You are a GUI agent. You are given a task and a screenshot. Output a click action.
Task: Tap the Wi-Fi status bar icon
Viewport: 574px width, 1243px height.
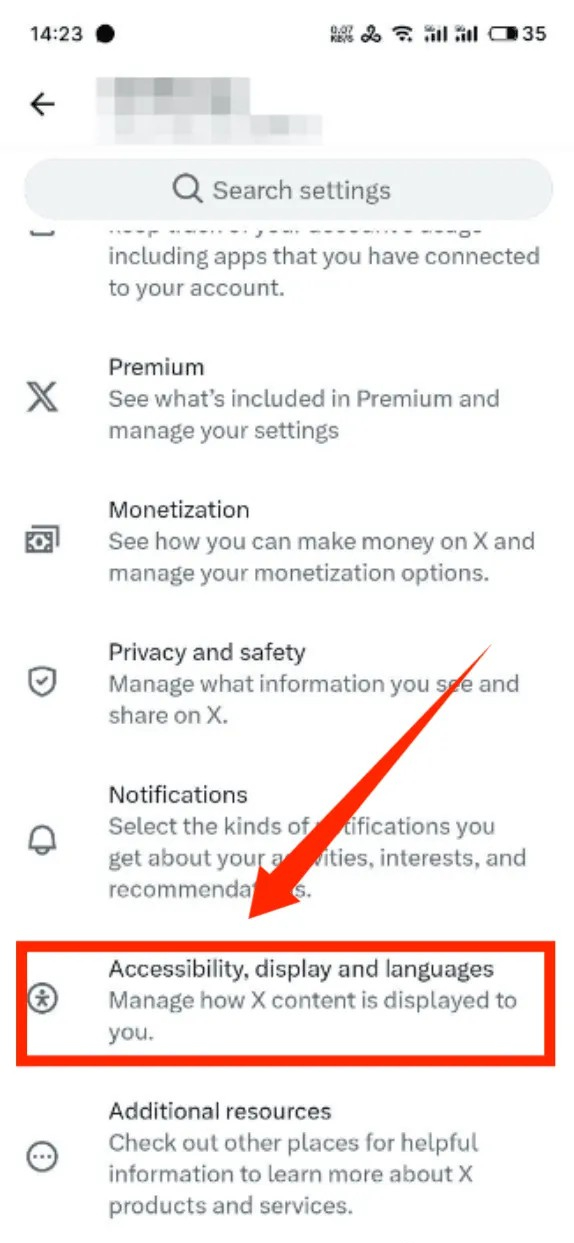(403, 34)
